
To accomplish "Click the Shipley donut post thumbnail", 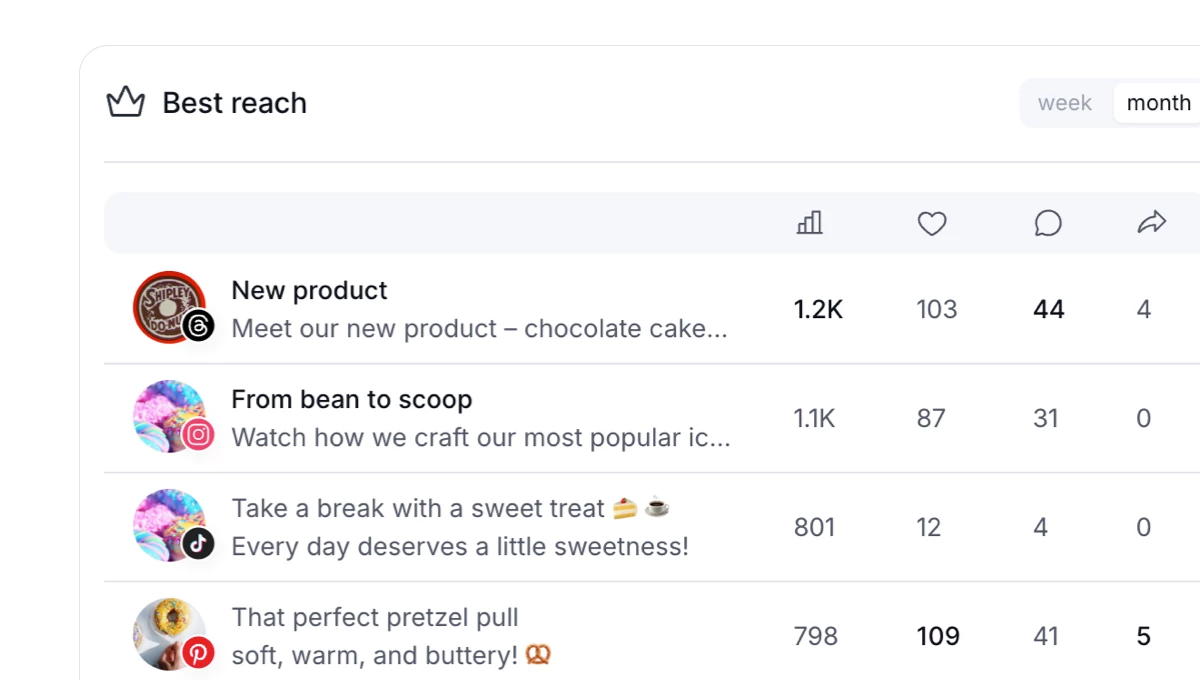I will pos(166,307).
